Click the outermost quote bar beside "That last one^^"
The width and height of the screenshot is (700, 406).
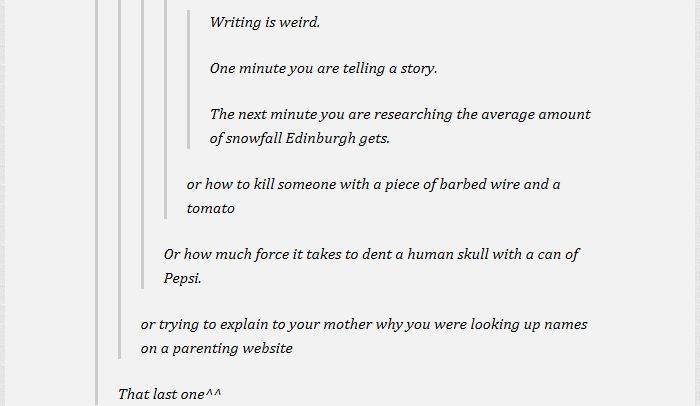[x=96, y=203]
